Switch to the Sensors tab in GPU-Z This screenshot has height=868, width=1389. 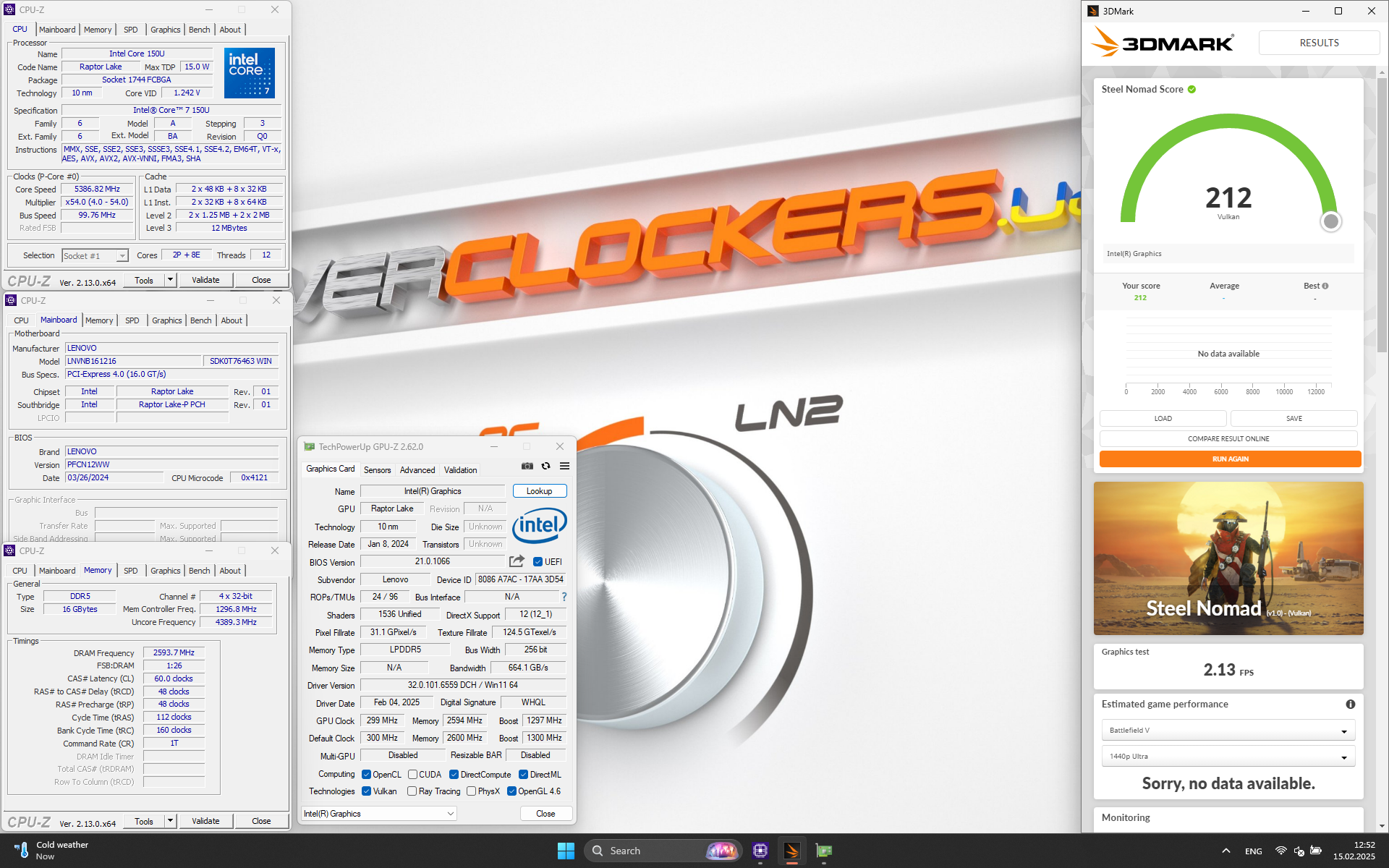[x=377, y=470]
